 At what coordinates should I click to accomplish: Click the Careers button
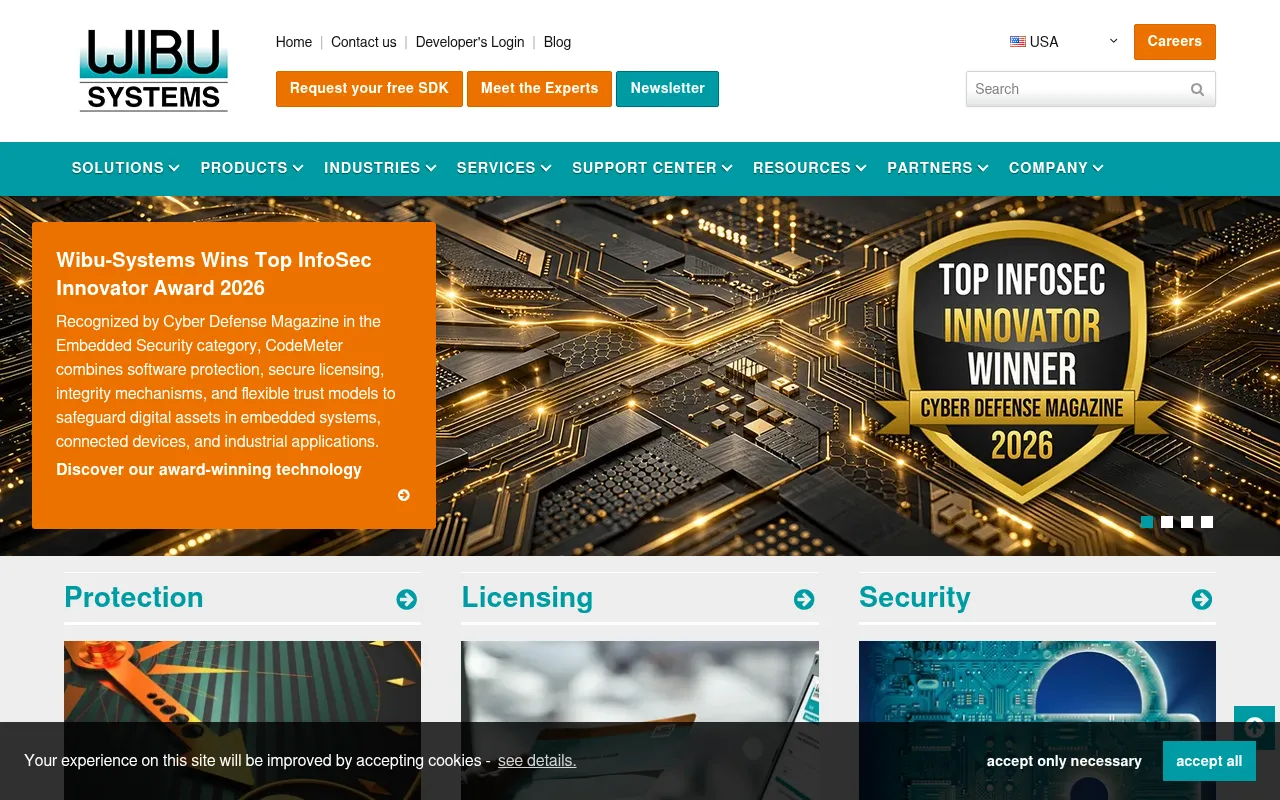[x=1175, y=42]
